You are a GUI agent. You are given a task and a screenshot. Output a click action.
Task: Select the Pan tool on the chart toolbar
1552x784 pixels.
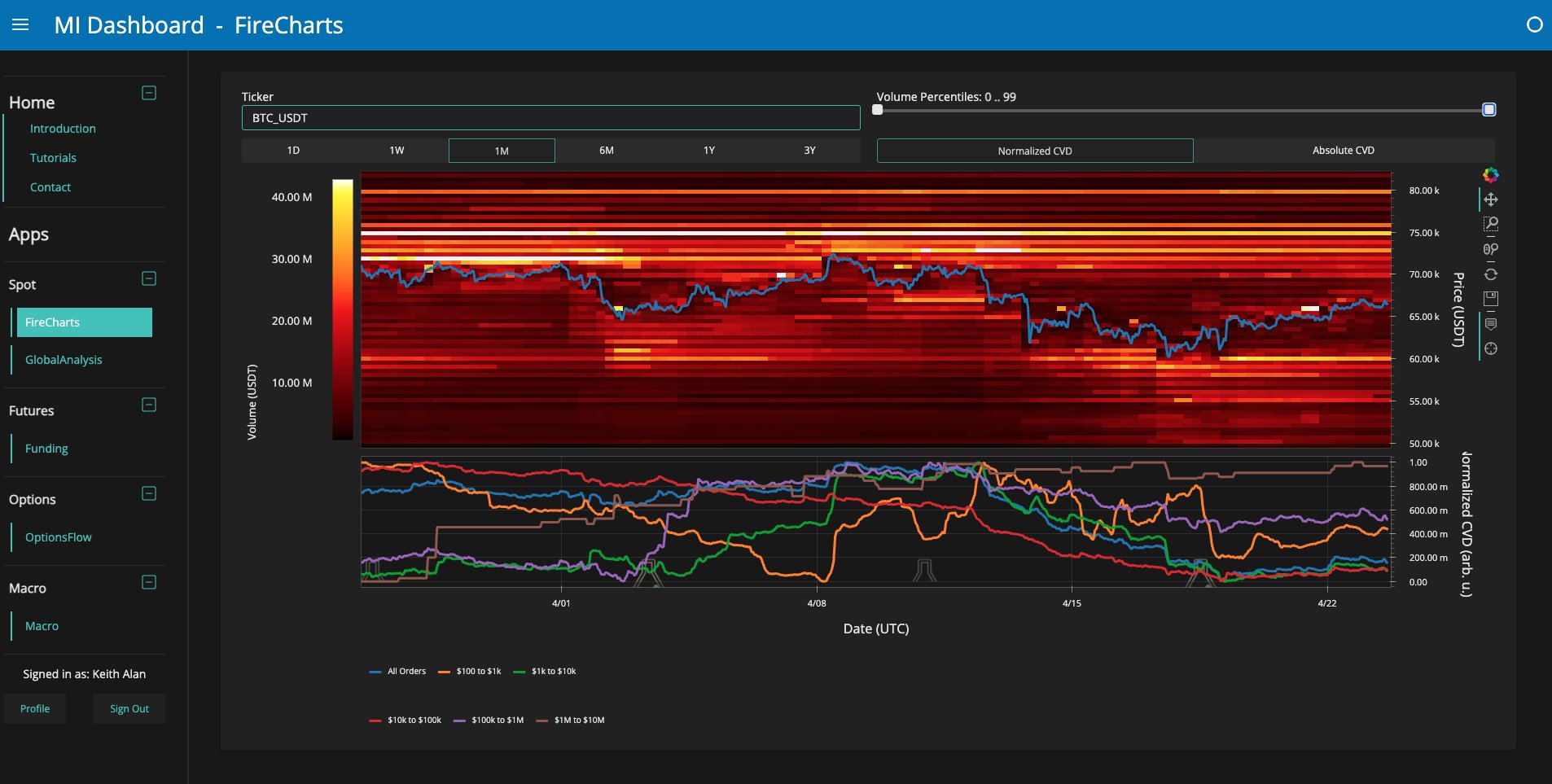pos(1492,199)
